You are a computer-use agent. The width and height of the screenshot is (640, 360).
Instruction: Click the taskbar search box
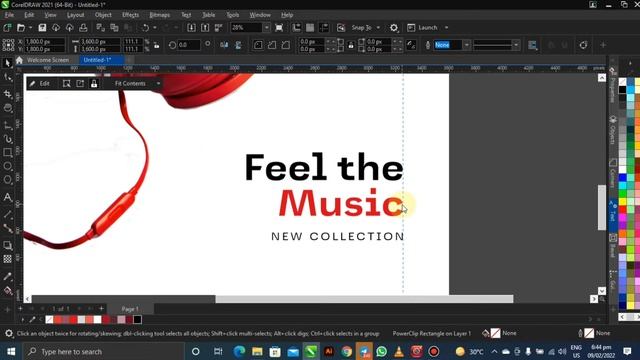pyautogui.click(x=102, y=351)
